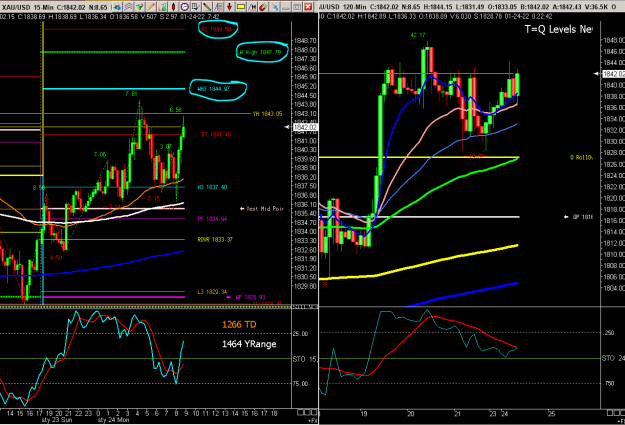Click the green funnel icon in the toolbar
The width and height of the screenshot is (625, 425).
click(140, 7)
